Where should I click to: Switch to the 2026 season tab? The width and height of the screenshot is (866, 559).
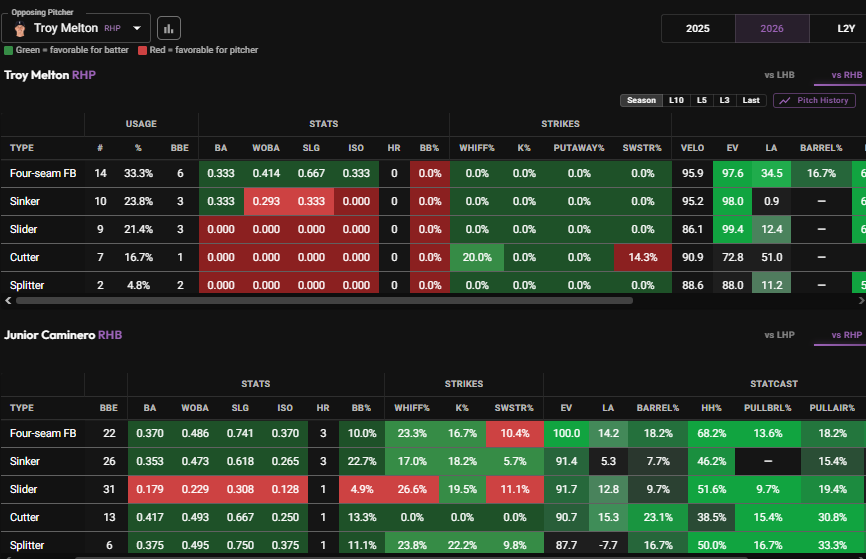772,29
